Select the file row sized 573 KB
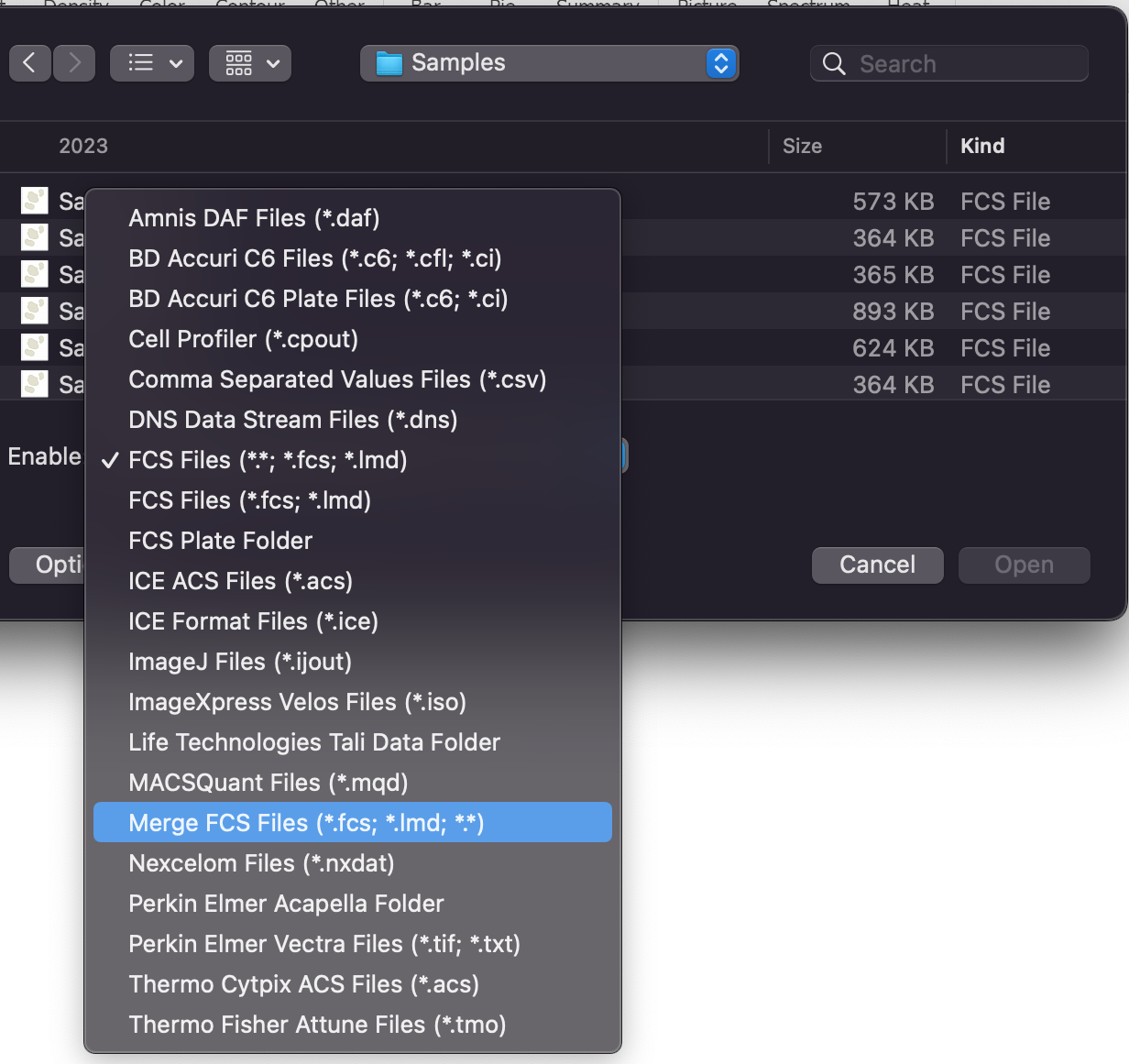The image size is (1129, 1064). 564,201
